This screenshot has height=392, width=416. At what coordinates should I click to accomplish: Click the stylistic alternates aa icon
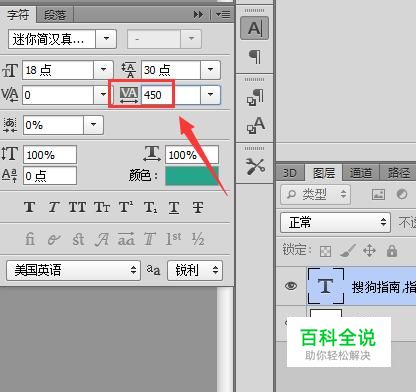click(126, 239)
